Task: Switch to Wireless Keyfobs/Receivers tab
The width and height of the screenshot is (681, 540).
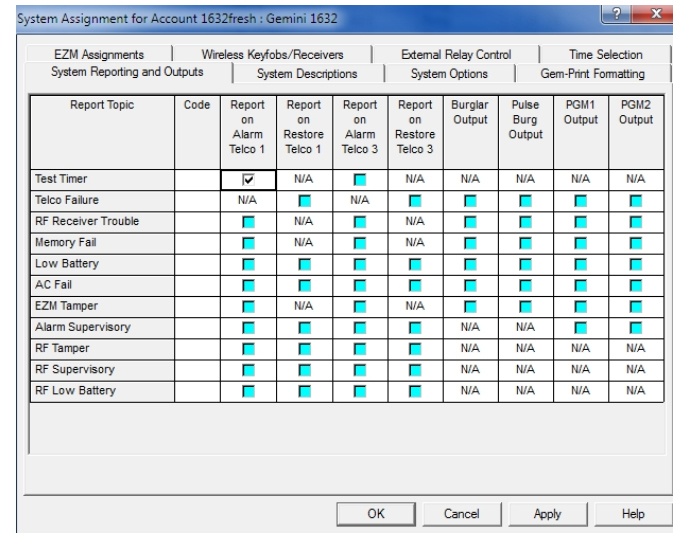Action: (x=272, y=55)
